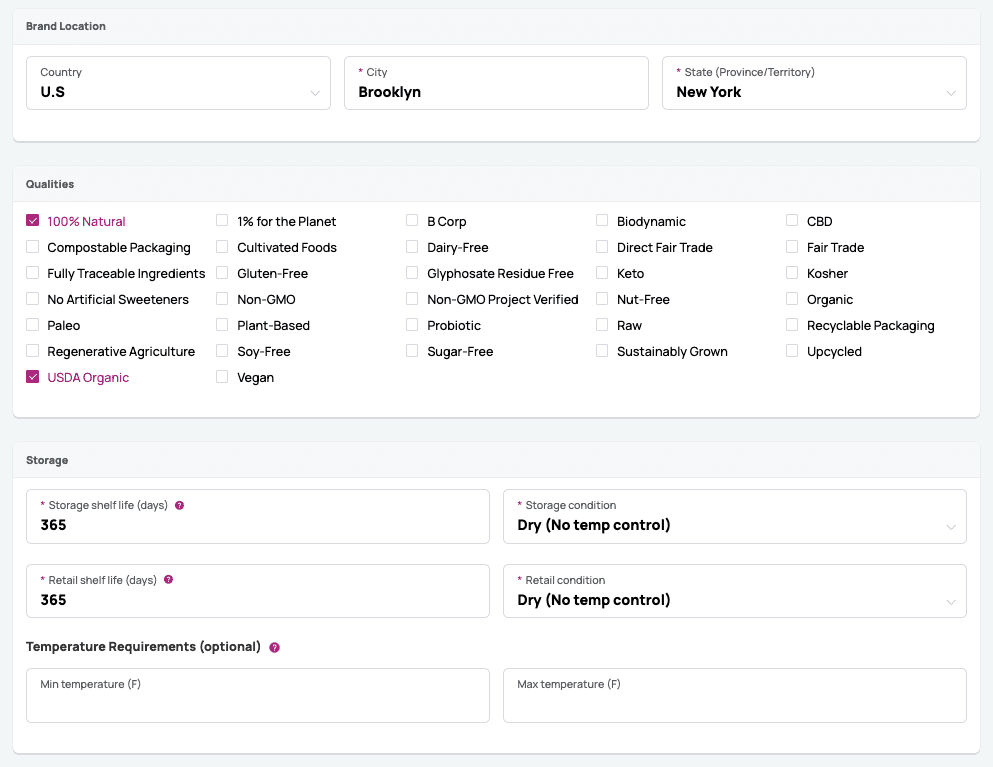Check the Dairy-Free checkbox
Viewport: 993px width, 767px height.
pyautogui.click(x=412, y=246)
